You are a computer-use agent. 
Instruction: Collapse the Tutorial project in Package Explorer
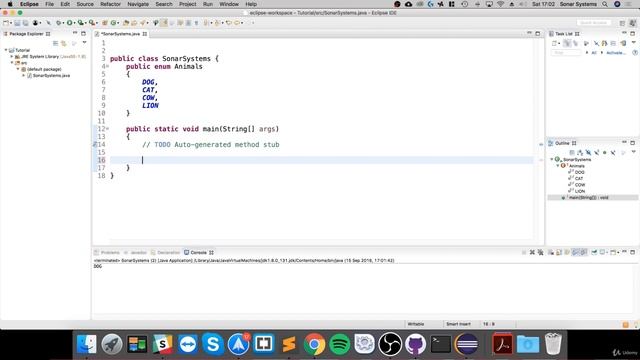(x=6, y=50)
